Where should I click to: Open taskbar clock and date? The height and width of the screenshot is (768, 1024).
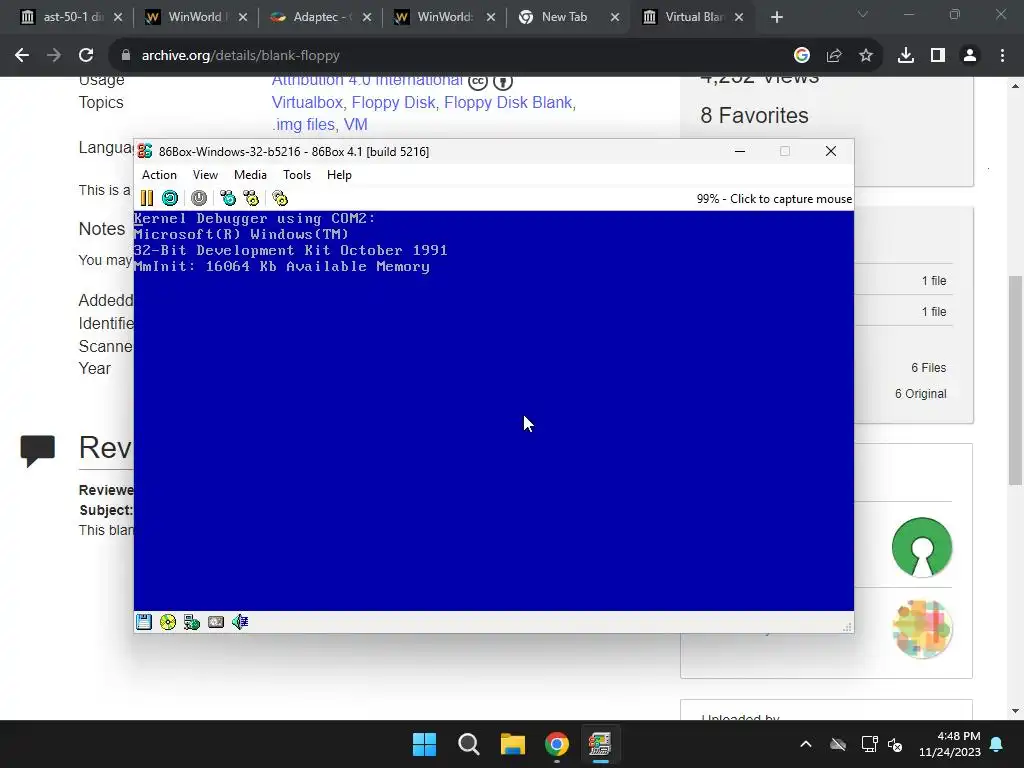(x=950, y=744)
